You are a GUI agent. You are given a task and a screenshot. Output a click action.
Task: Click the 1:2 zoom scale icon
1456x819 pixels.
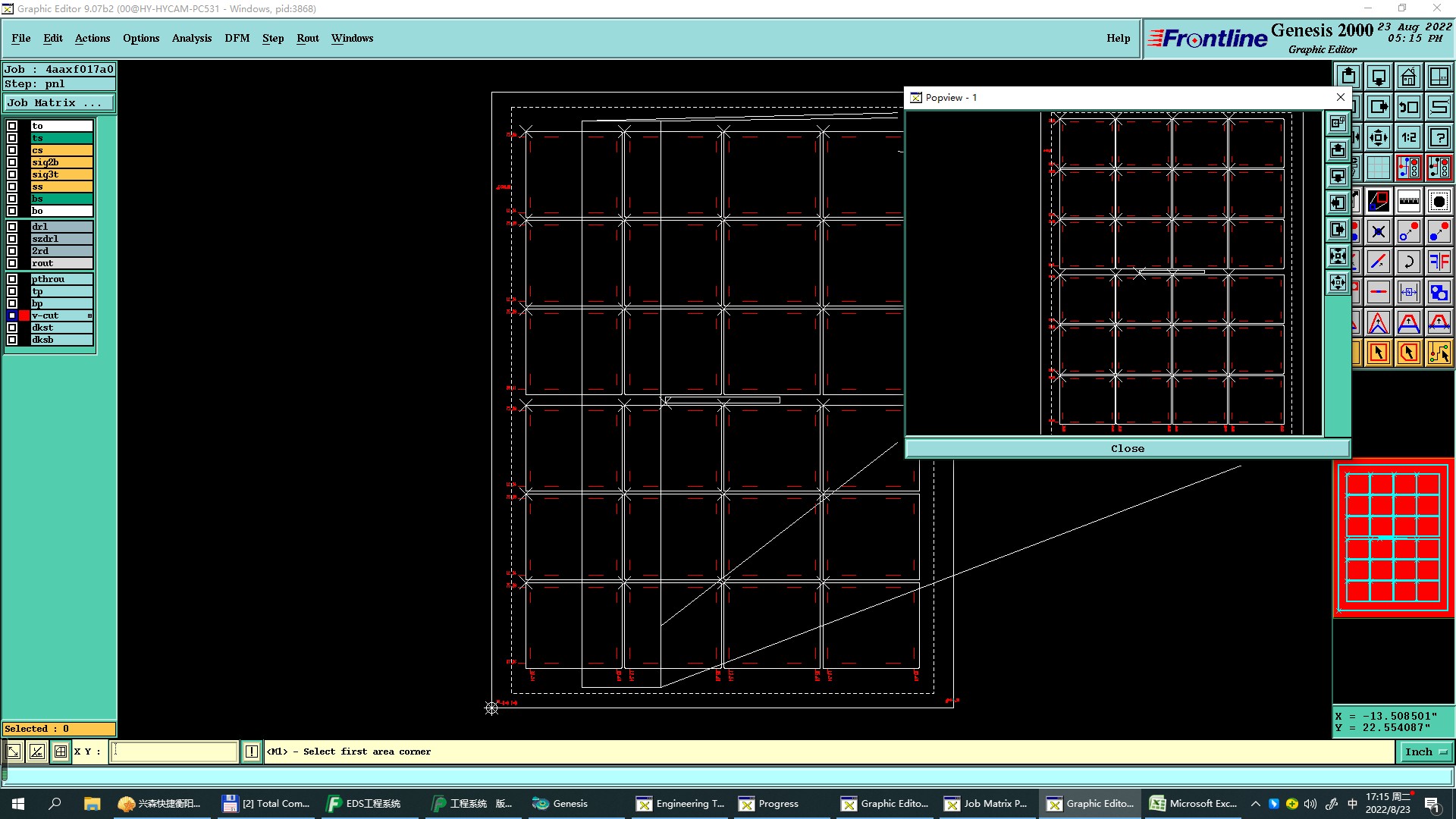tap(1408, 137)
